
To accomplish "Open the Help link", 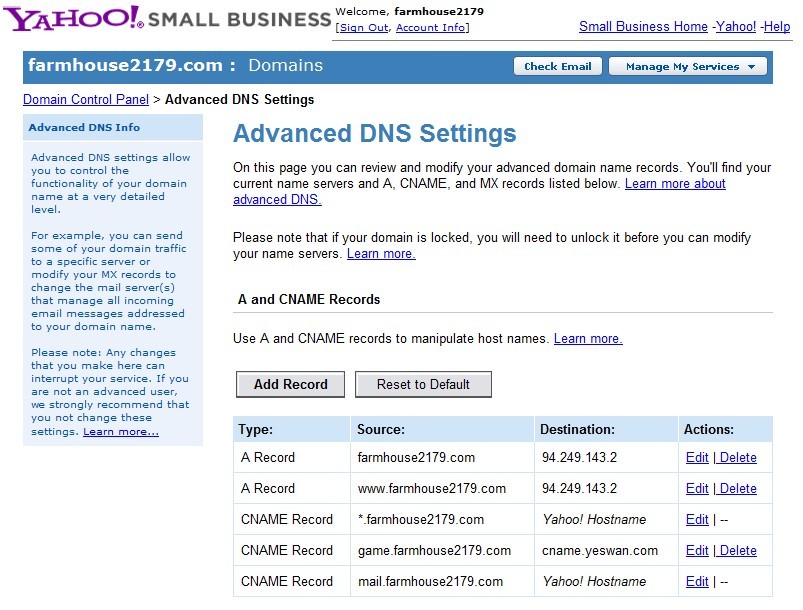I will (777, 27).
